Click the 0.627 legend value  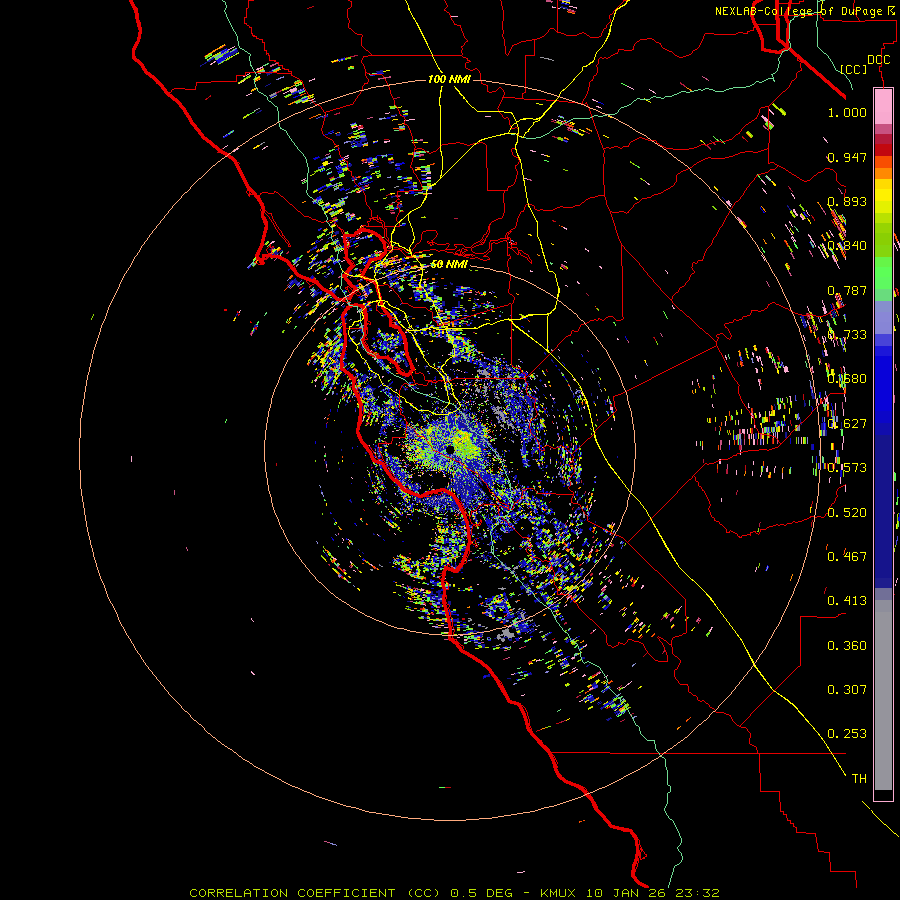(847, 424)
